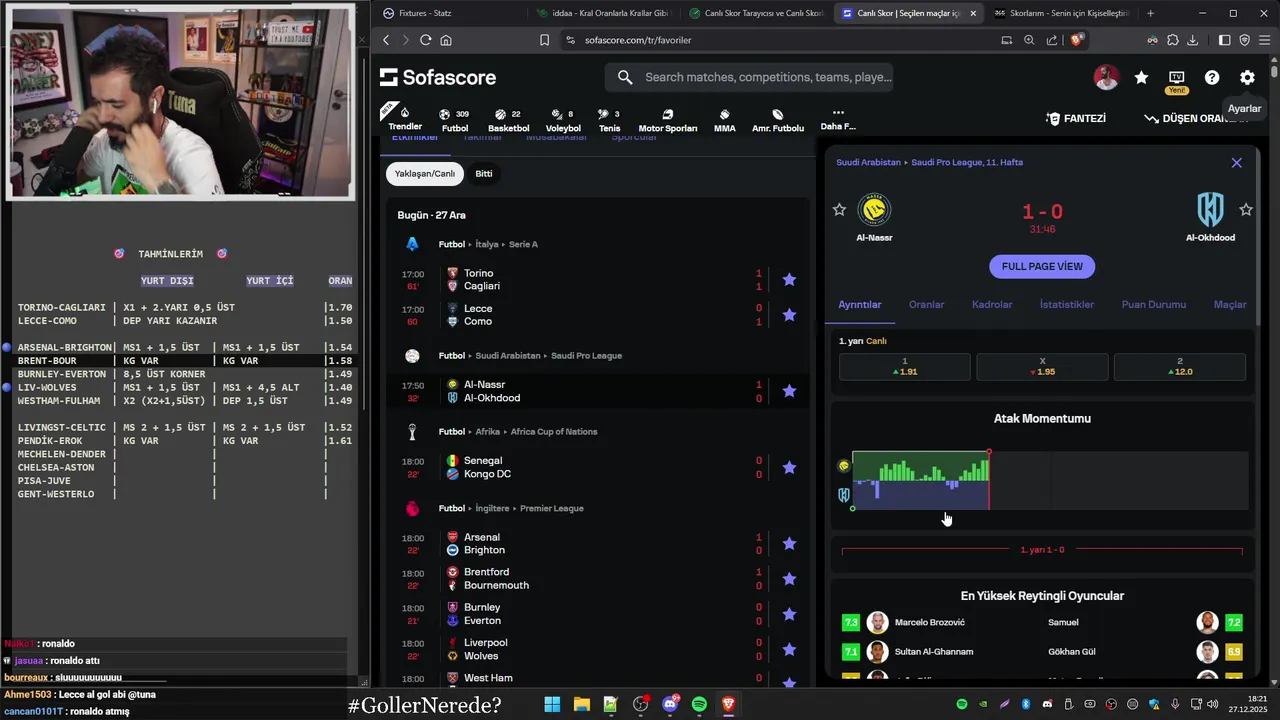This screenshot has height=720, width=1280.
Task: Select the Trendler sport category
Action: pyautogui.click(x=405, y=118)
